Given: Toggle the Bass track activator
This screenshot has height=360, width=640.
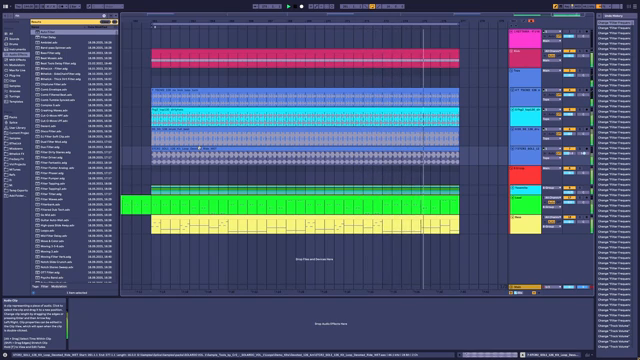Looking at the screenshot, I should [569, 218].
